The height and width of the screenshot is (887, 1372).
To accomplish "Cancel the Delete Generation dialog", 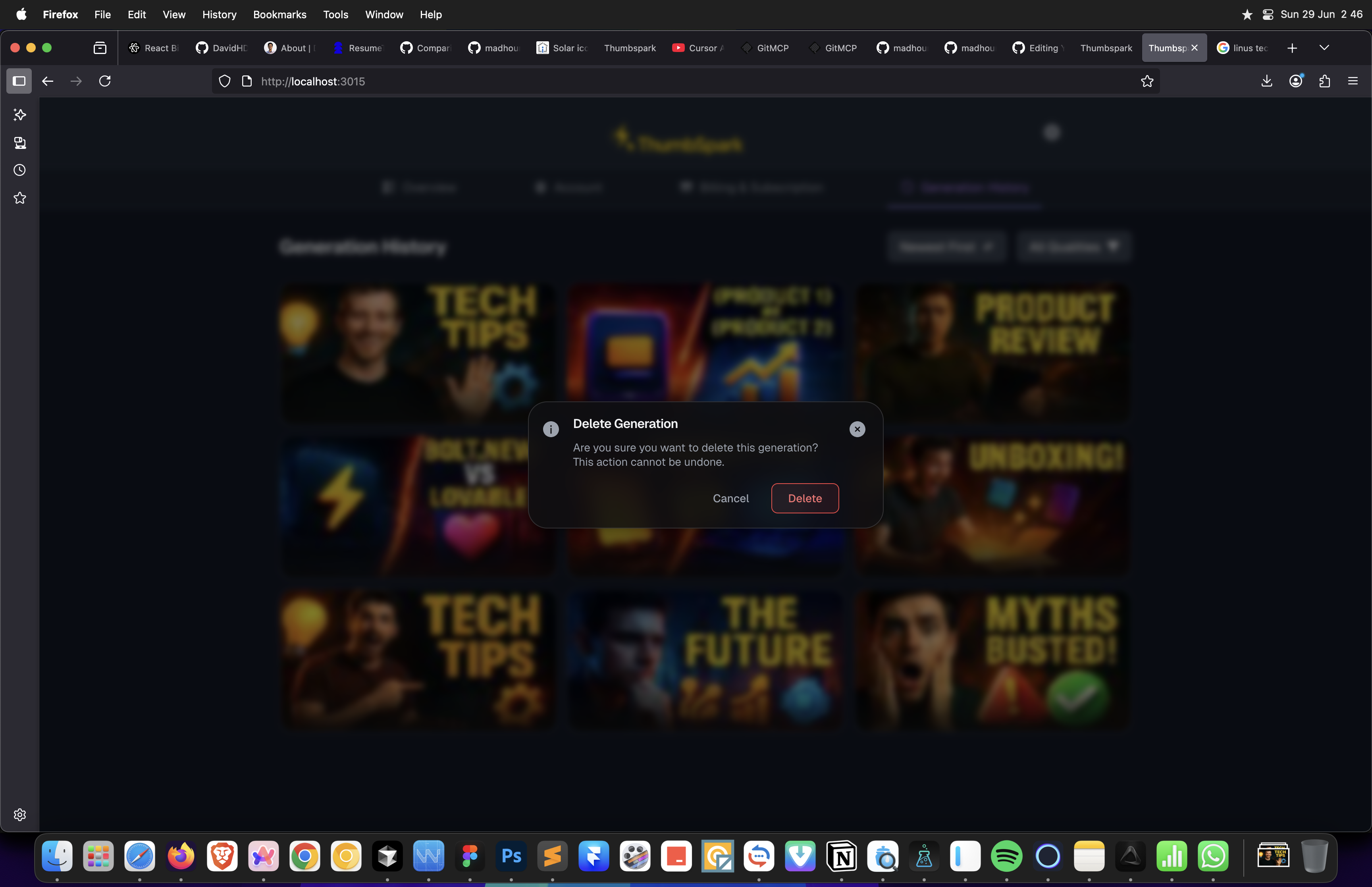I will click(x=730, y=498).
